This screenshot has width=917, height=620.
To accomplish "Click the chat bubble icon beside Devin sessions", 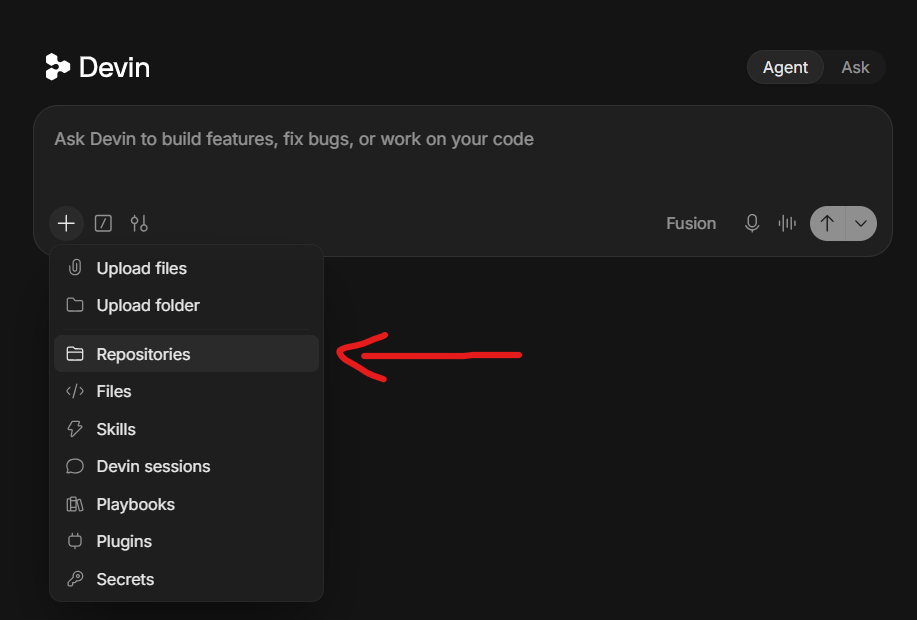I will point(75,466).
